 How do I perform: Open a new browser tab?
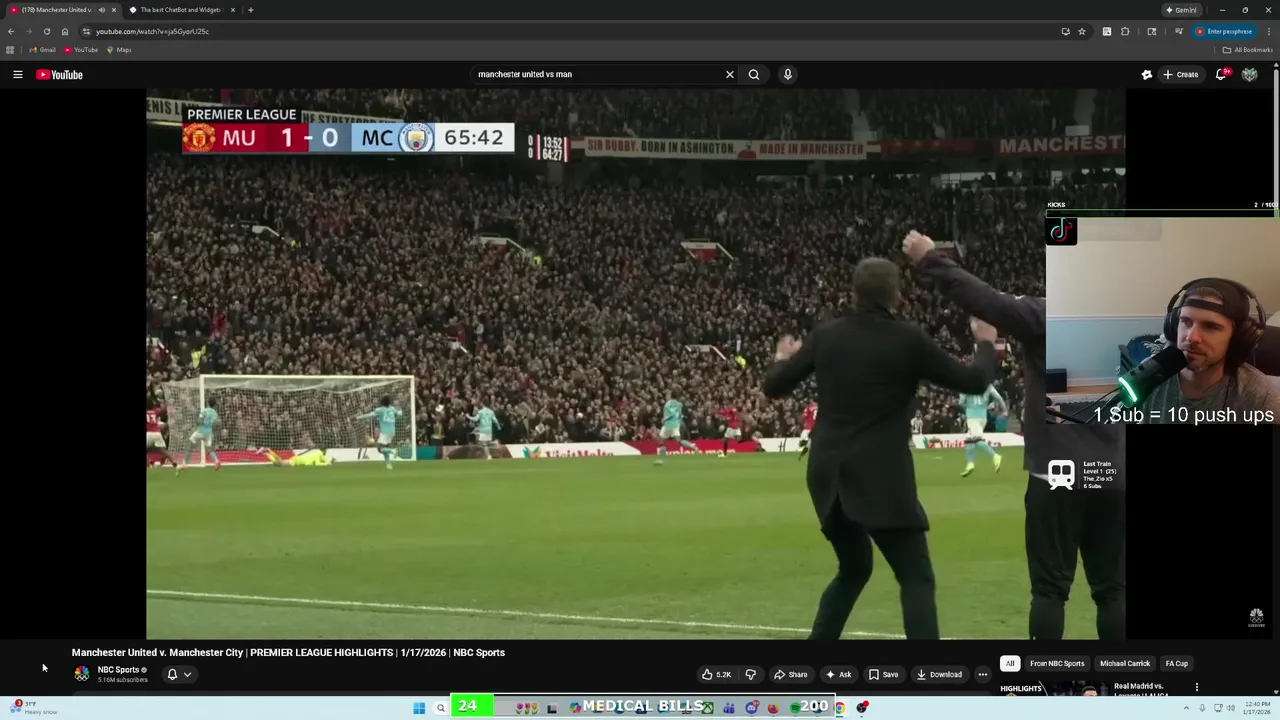[x=250, y=10]
